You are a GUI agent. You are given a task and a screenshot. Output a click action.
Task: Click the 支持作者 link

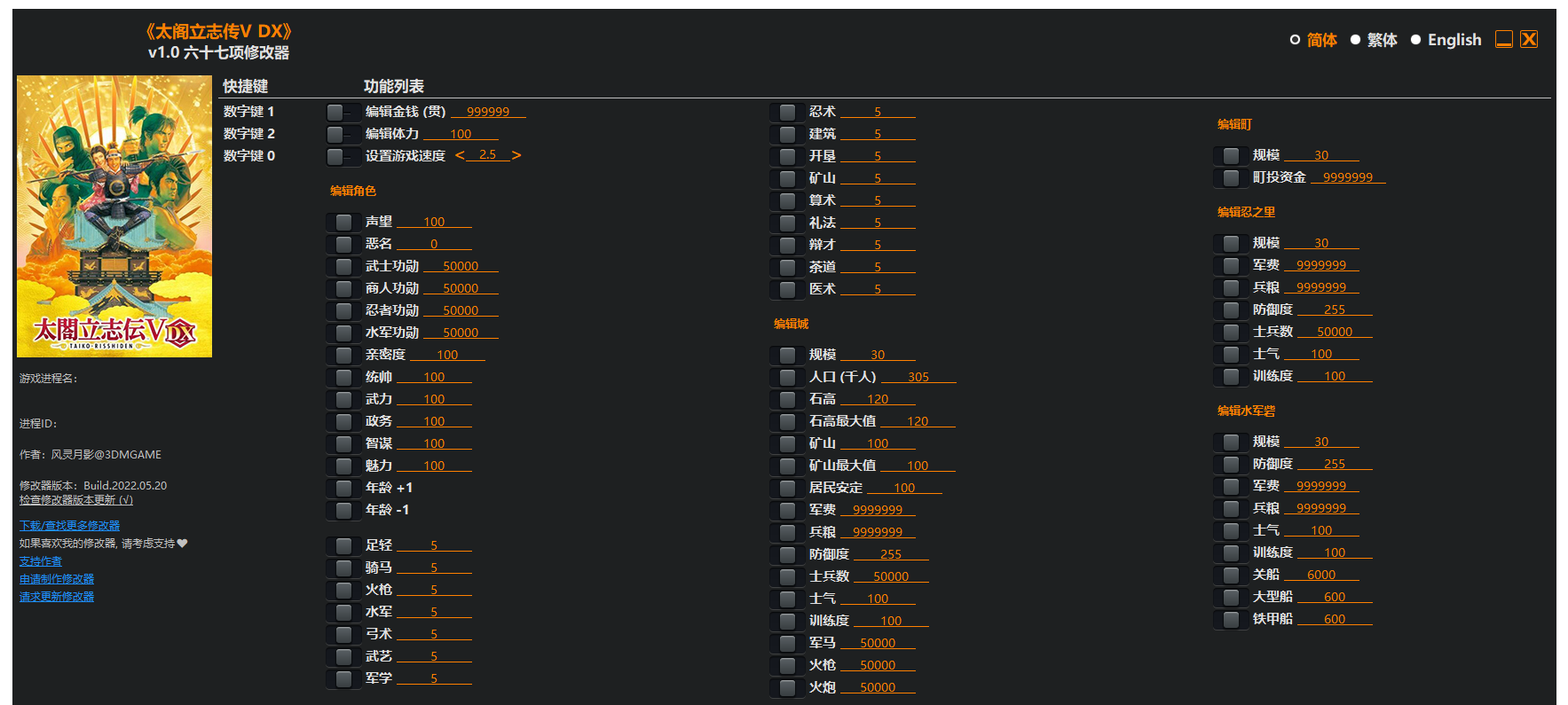[x=41, y=561]
